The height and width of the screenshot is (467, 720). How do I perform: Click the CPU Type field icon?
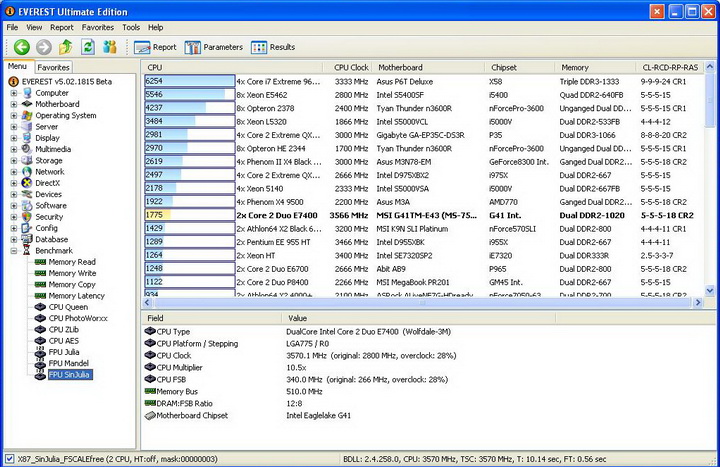tap(150, 331)
